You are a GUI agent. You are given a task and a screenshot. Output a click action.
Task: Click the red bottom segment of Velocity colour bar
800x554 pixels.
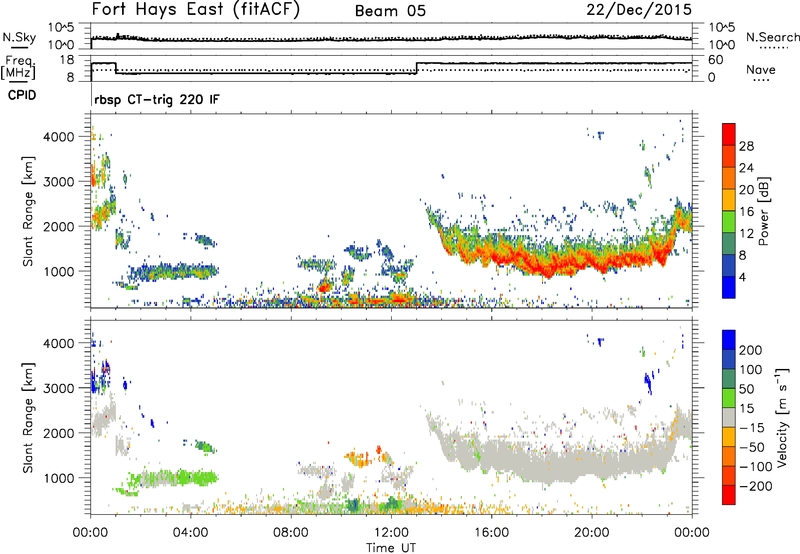(x=729, y=495)
